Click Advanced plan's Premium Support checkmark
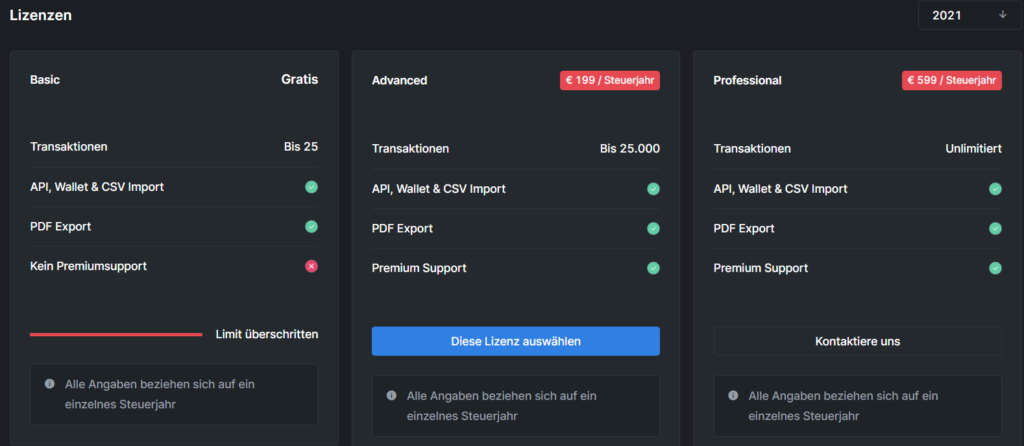The image size is (1024, 446). 653,268
